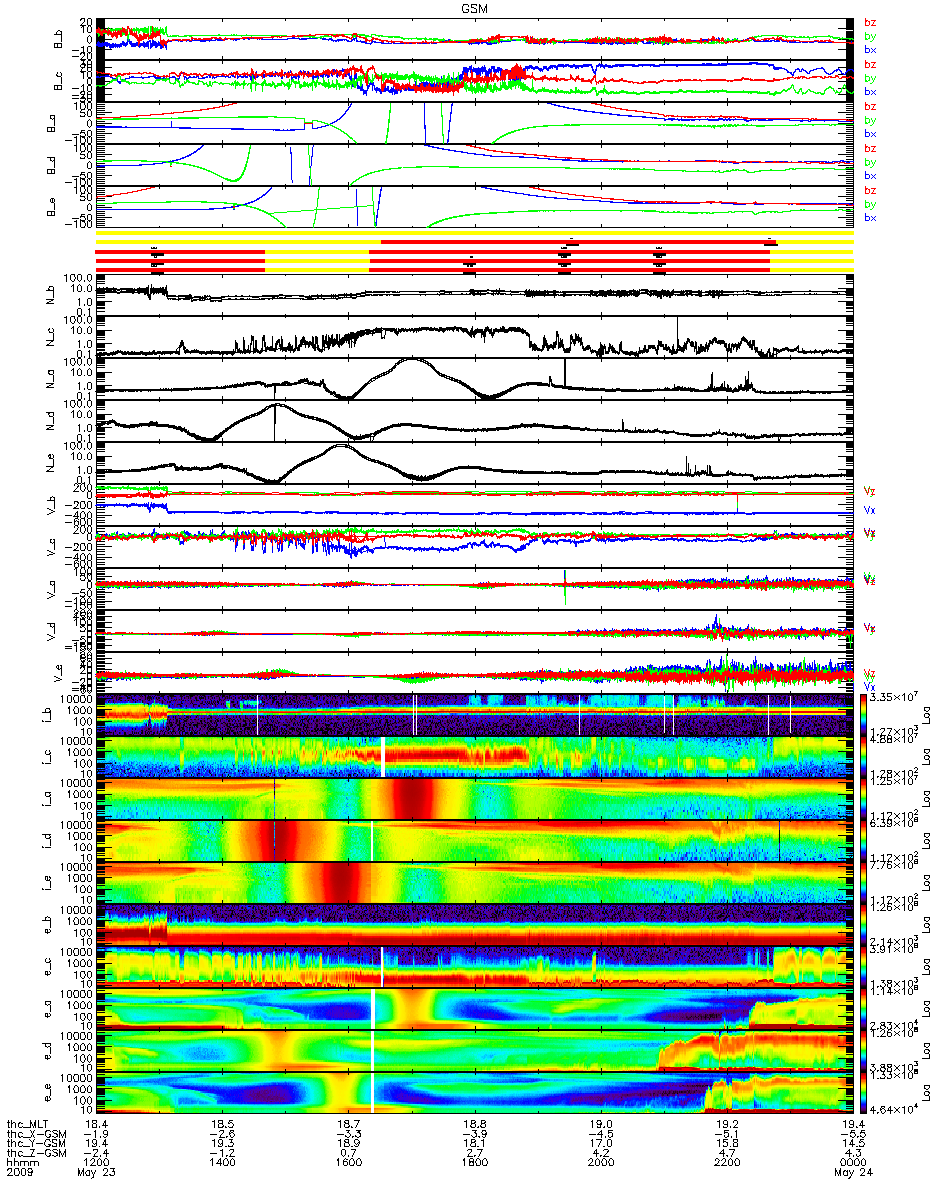Click the 2200 time tick label
Screen dimensions: 930x1200
click(x=726, y=1163)
